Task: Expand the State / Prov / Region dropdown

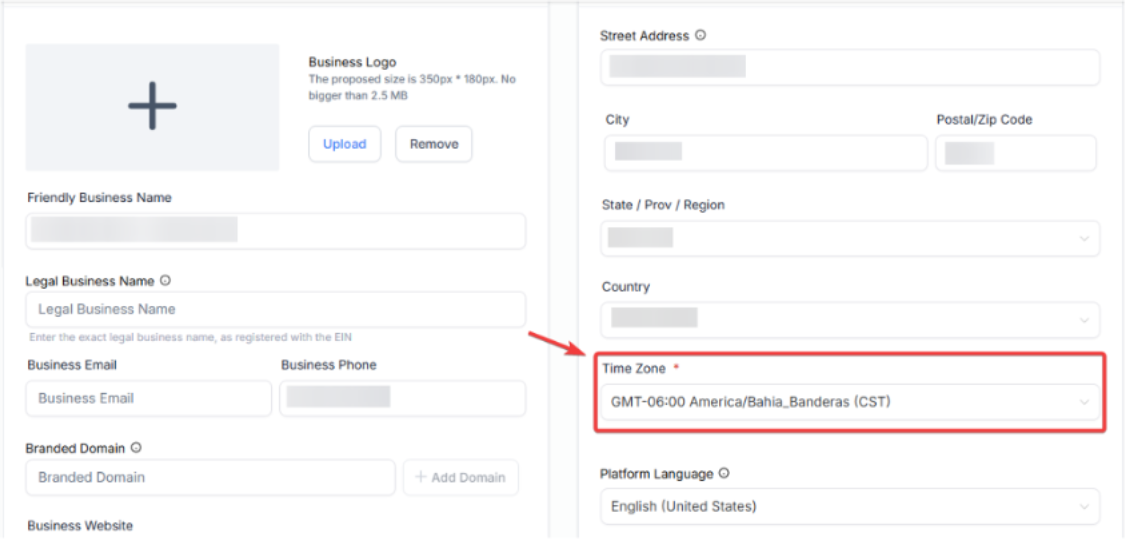Action: point(849,238)
